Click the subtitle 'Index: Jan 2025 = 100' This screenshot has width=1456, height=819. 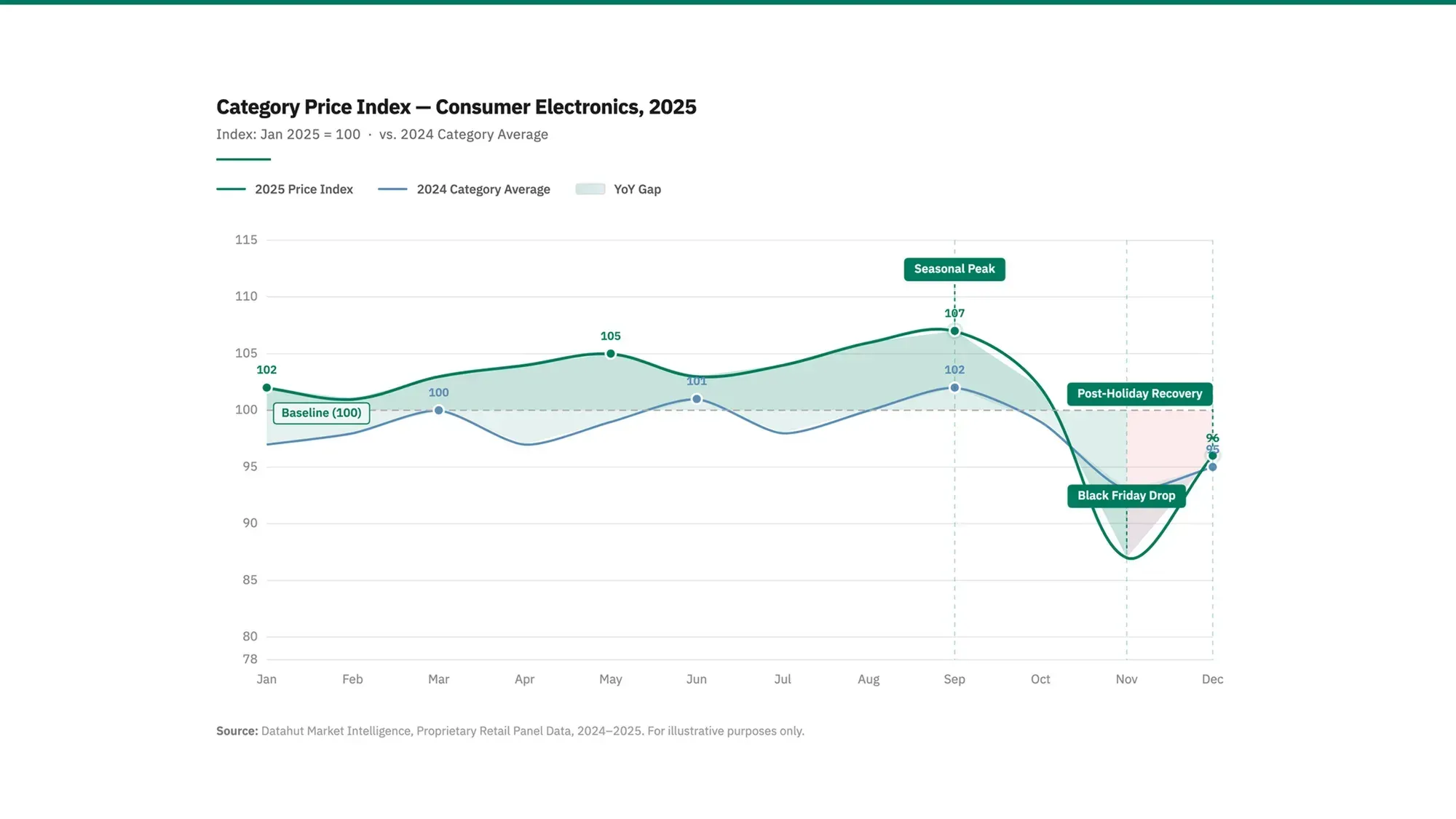[288, 135]
